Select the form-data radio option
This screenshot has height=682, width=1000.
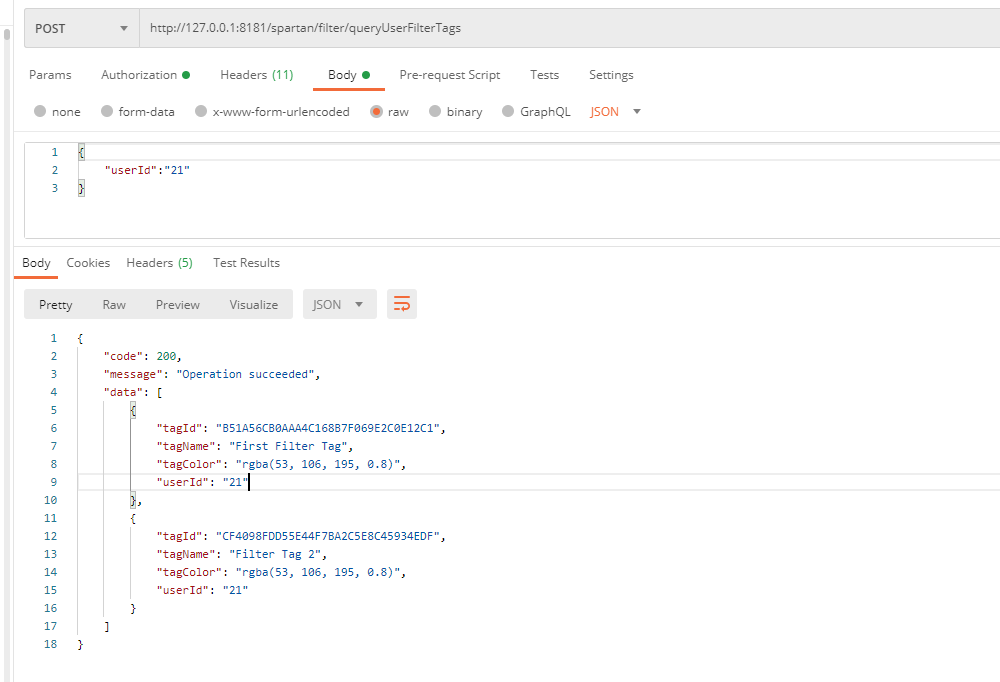click(107, 112)
